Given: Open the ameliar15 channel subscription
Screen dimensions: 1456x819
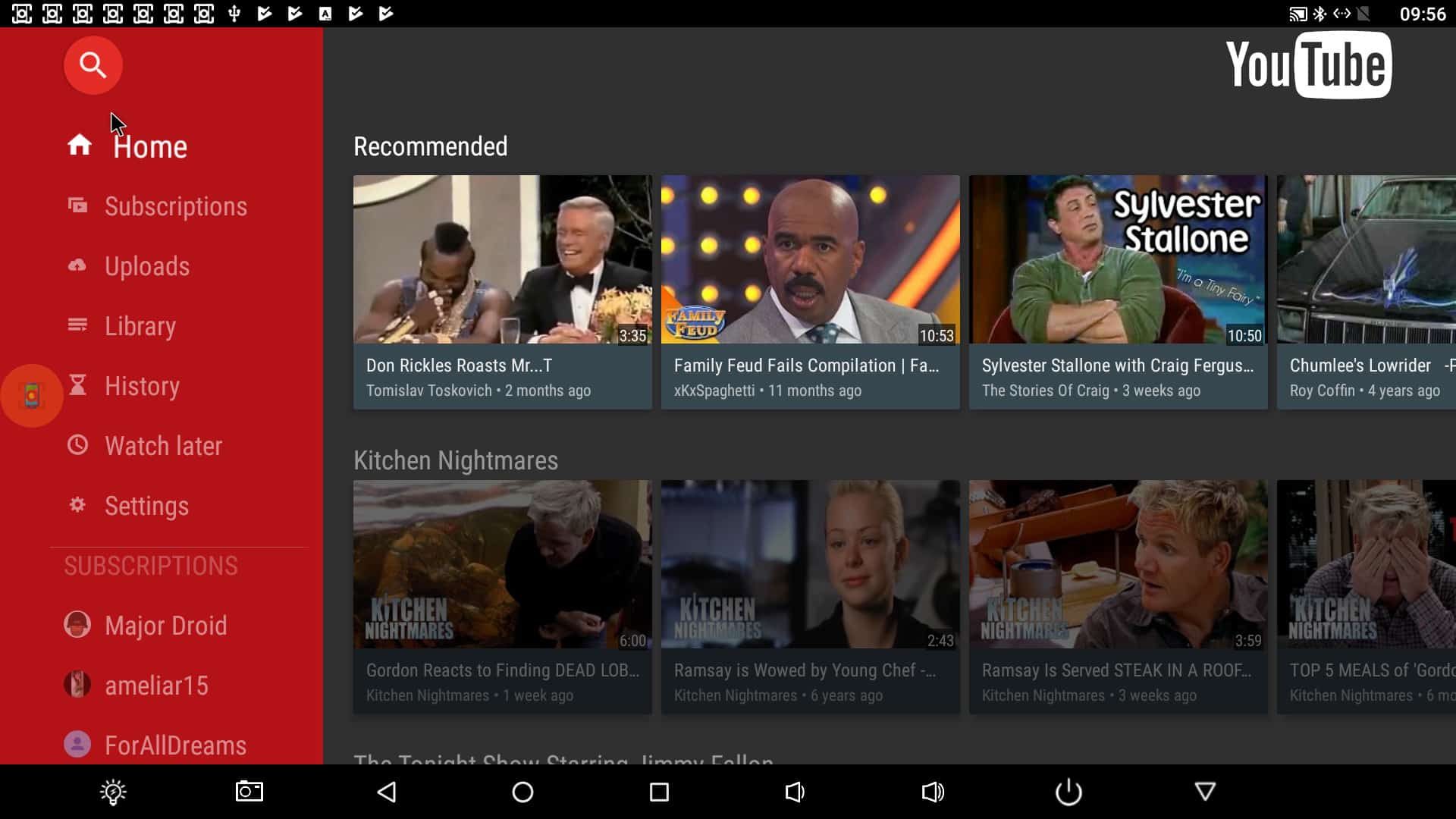Looking at the screenshot, I should point(156,686).
